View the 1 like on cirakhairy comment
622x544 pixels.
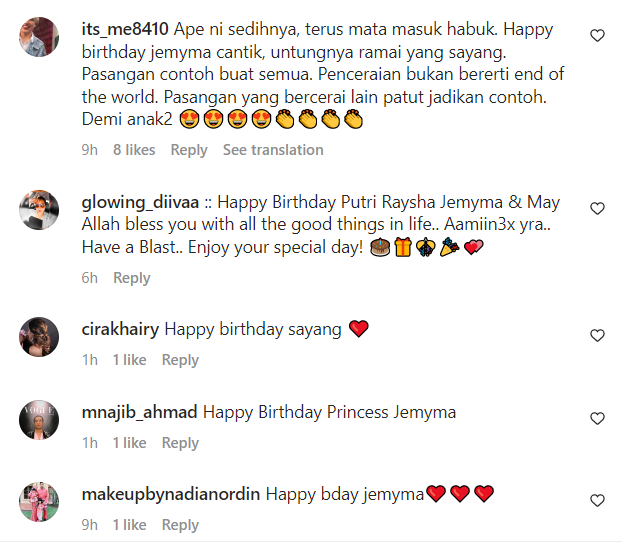point(129,360)
